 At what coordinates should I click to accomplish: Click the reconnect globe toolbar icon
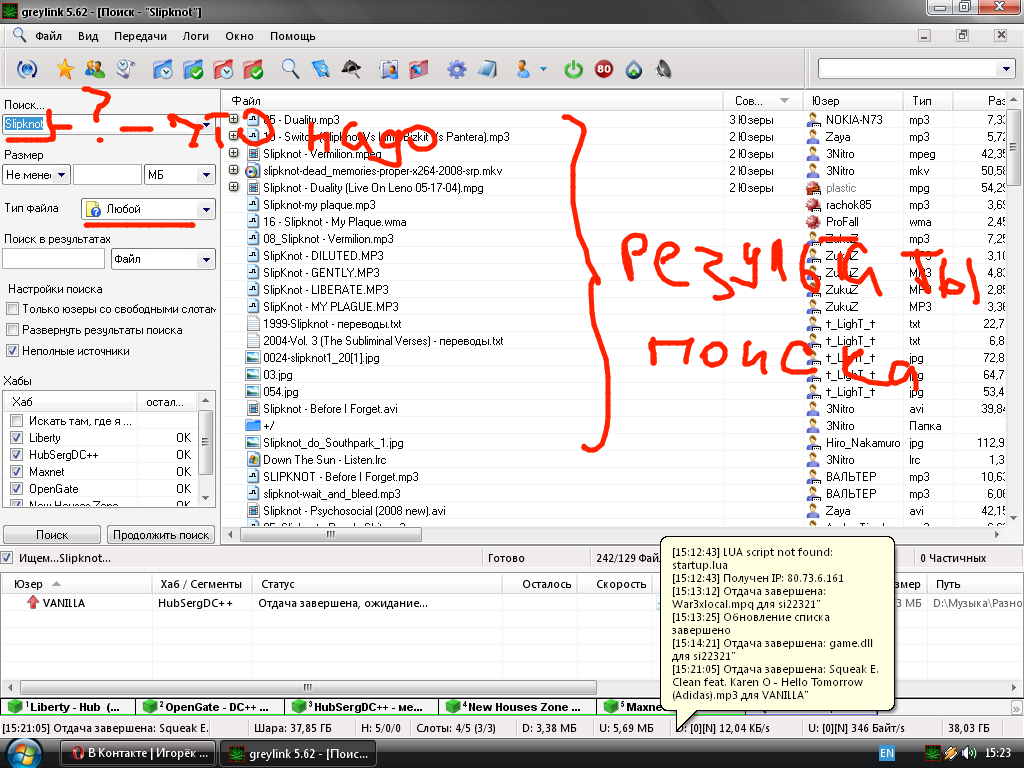click(27, 69)
